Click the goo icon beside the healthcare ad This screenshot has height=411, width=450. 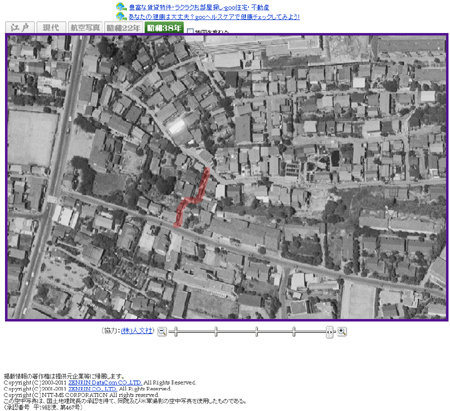coord(121,16)
